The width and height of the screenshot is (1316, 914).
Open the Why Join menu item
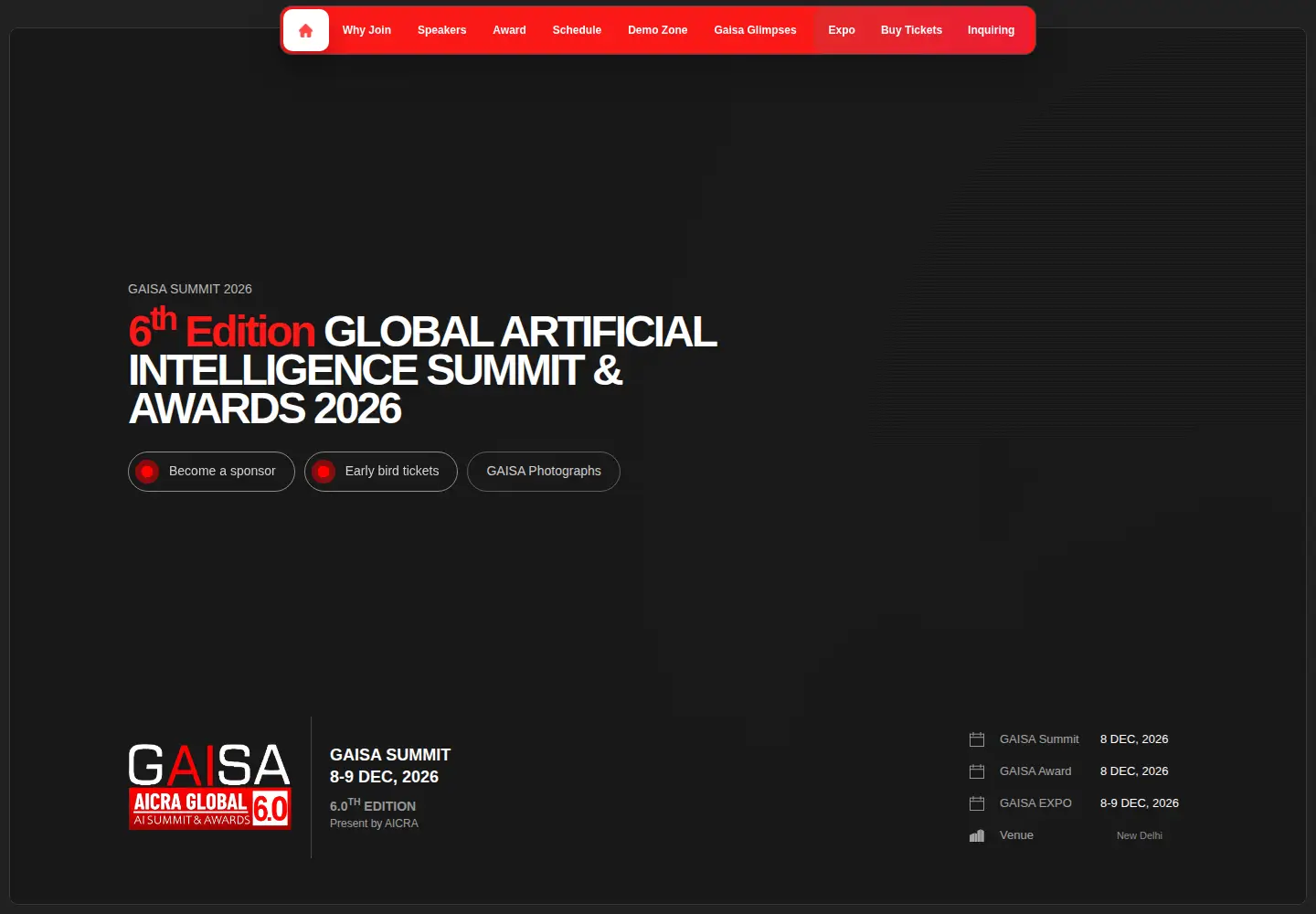[366, 30]
